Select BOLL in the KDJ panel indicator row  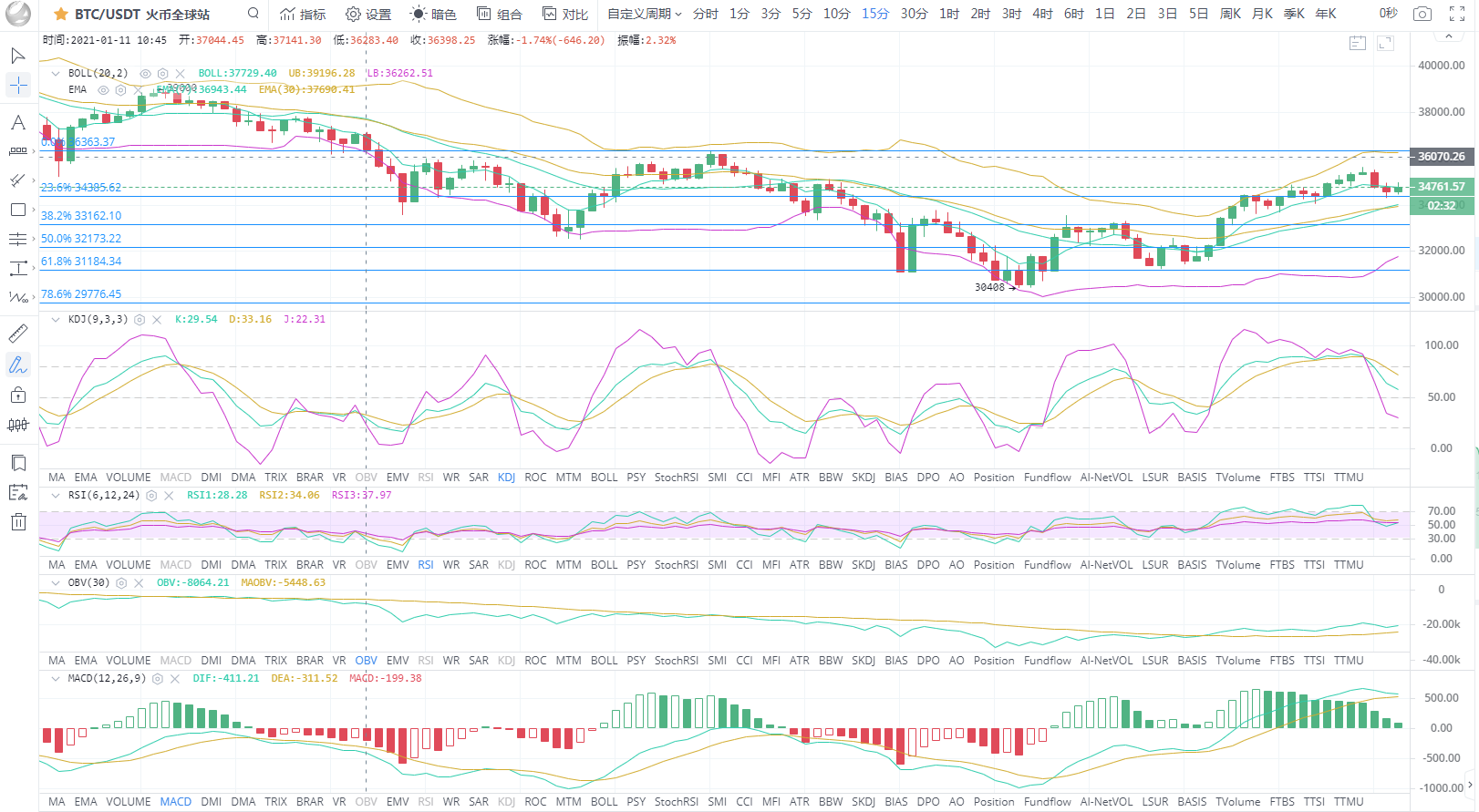pos(605,478)
